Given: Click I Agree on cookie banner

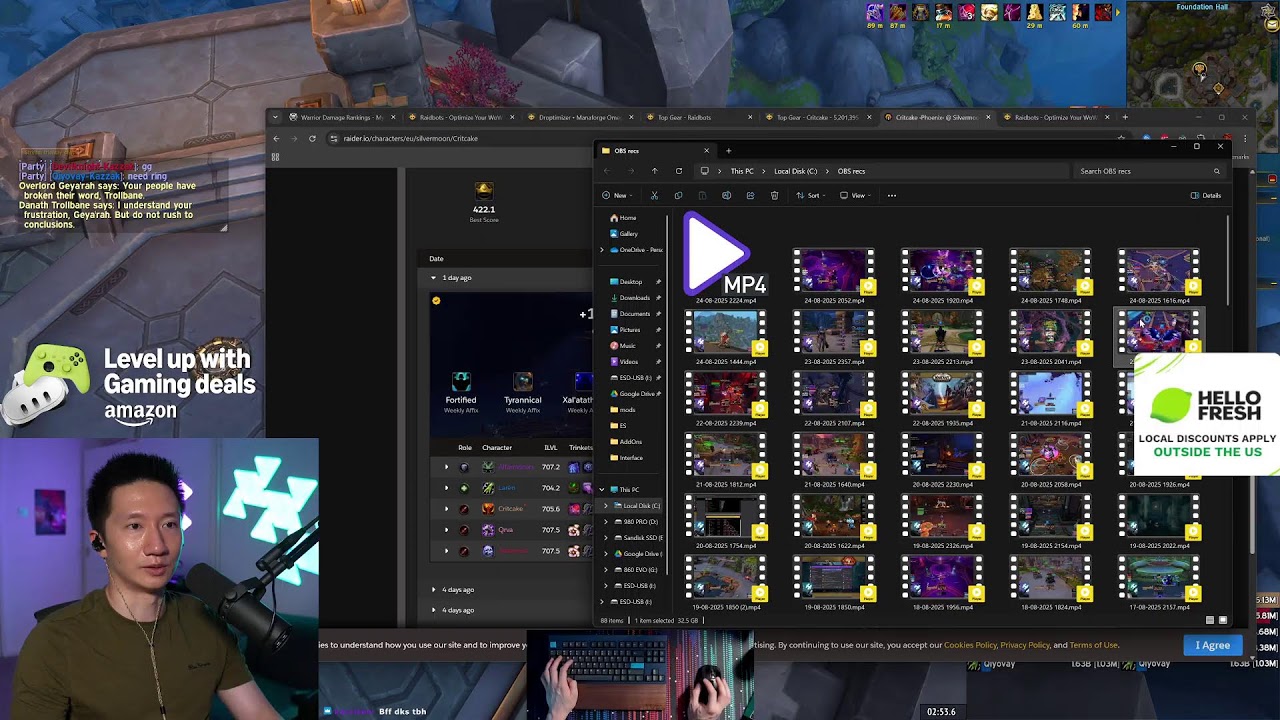Looking at the screenshot, I should pos(1212,645).
